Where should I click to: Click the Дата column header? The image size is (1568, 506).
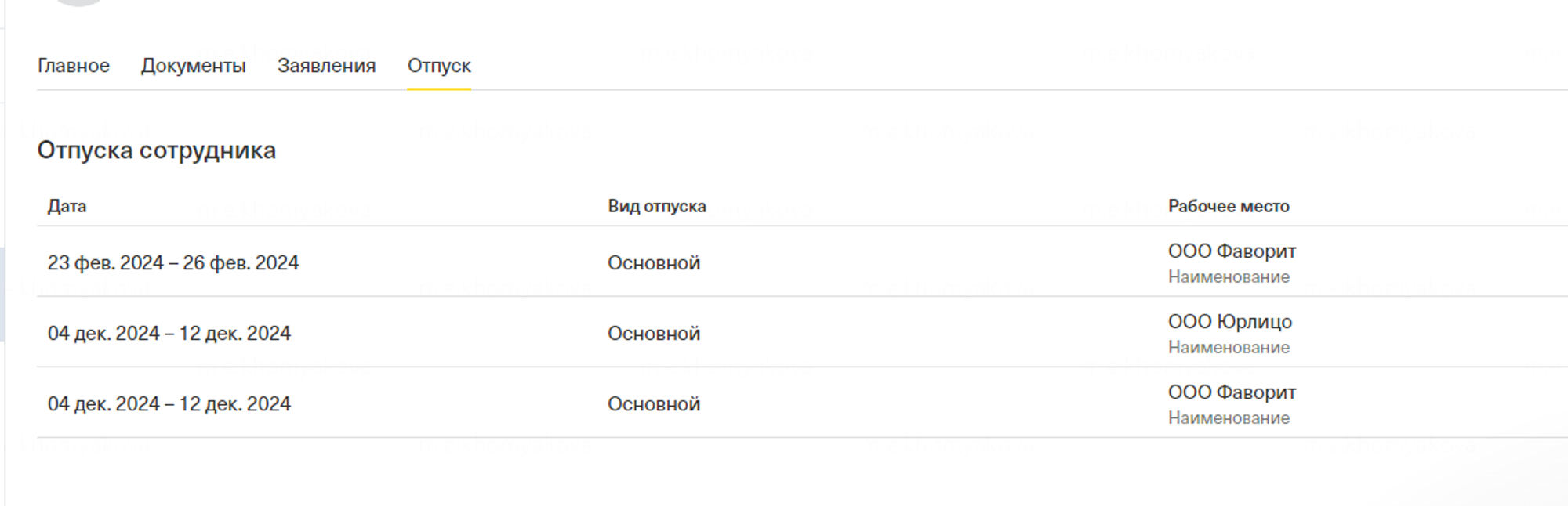pos(67,207)
